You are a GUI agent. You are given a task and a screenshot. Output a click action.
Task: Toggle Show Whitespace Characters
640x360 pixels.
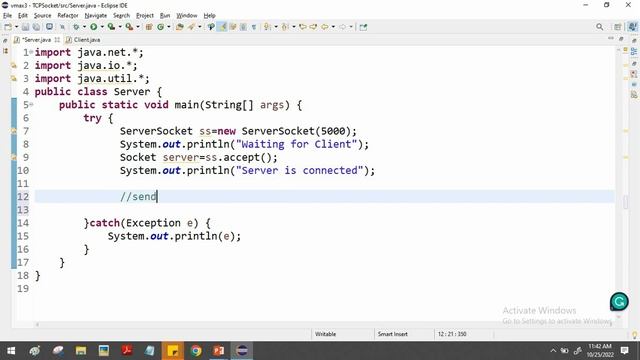coord(254,27)
